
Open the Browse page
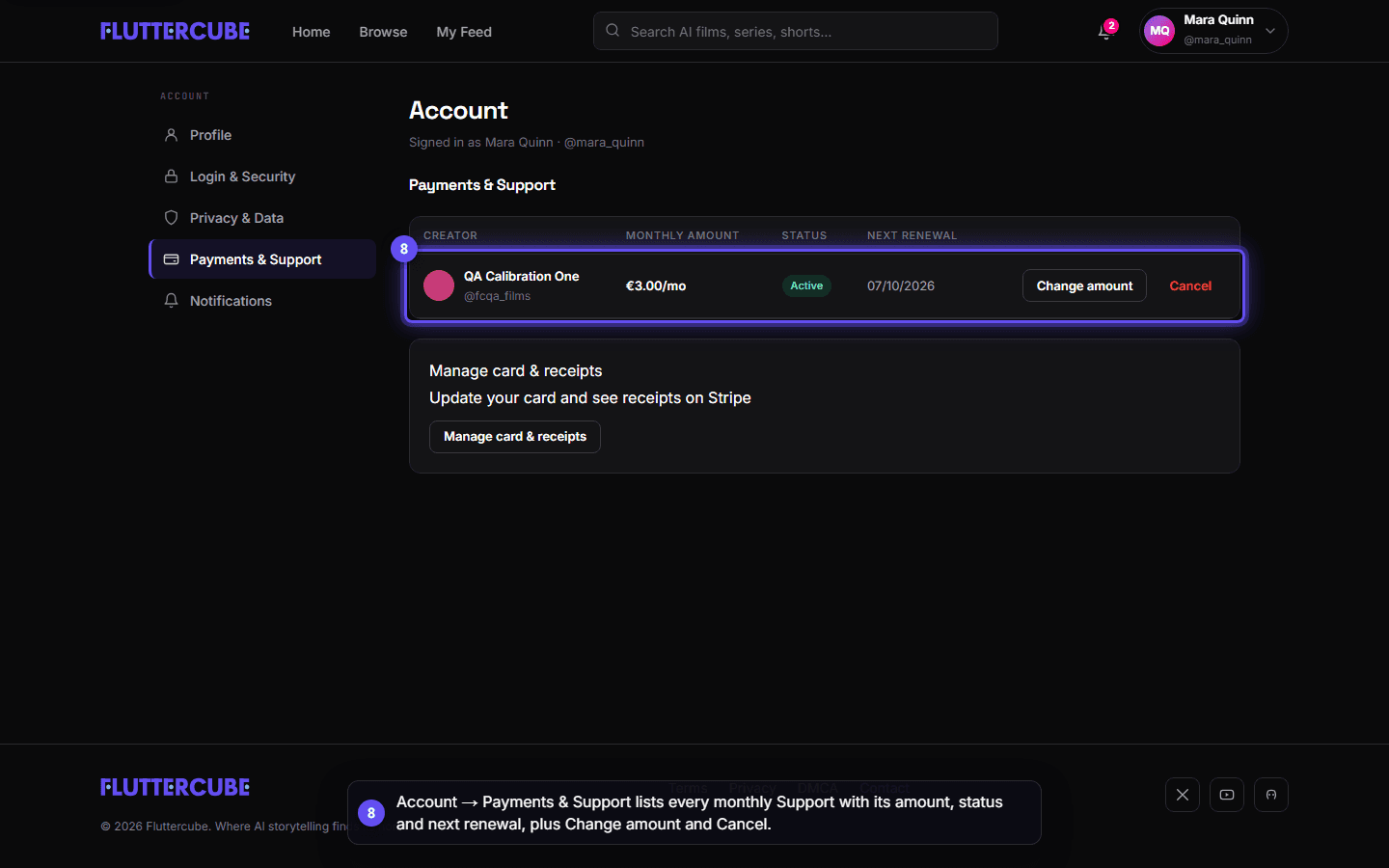(x=383, y=32)
